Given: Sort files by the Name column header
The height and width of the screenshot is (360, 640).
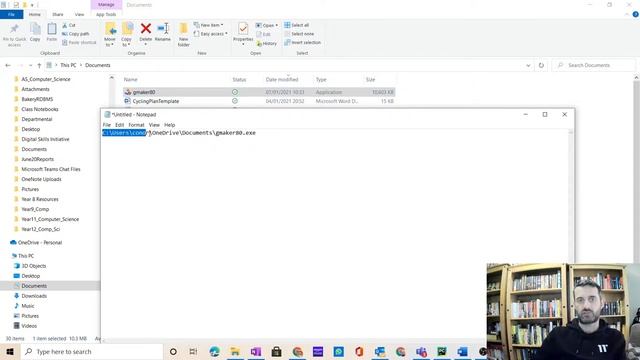Looking at the screenshot, I should (x=131, y=80).
